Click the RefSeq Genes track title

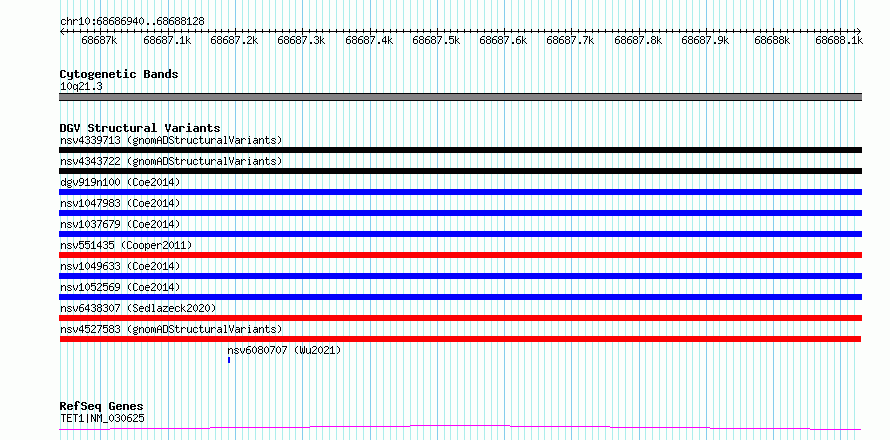(x=101, y=407)
